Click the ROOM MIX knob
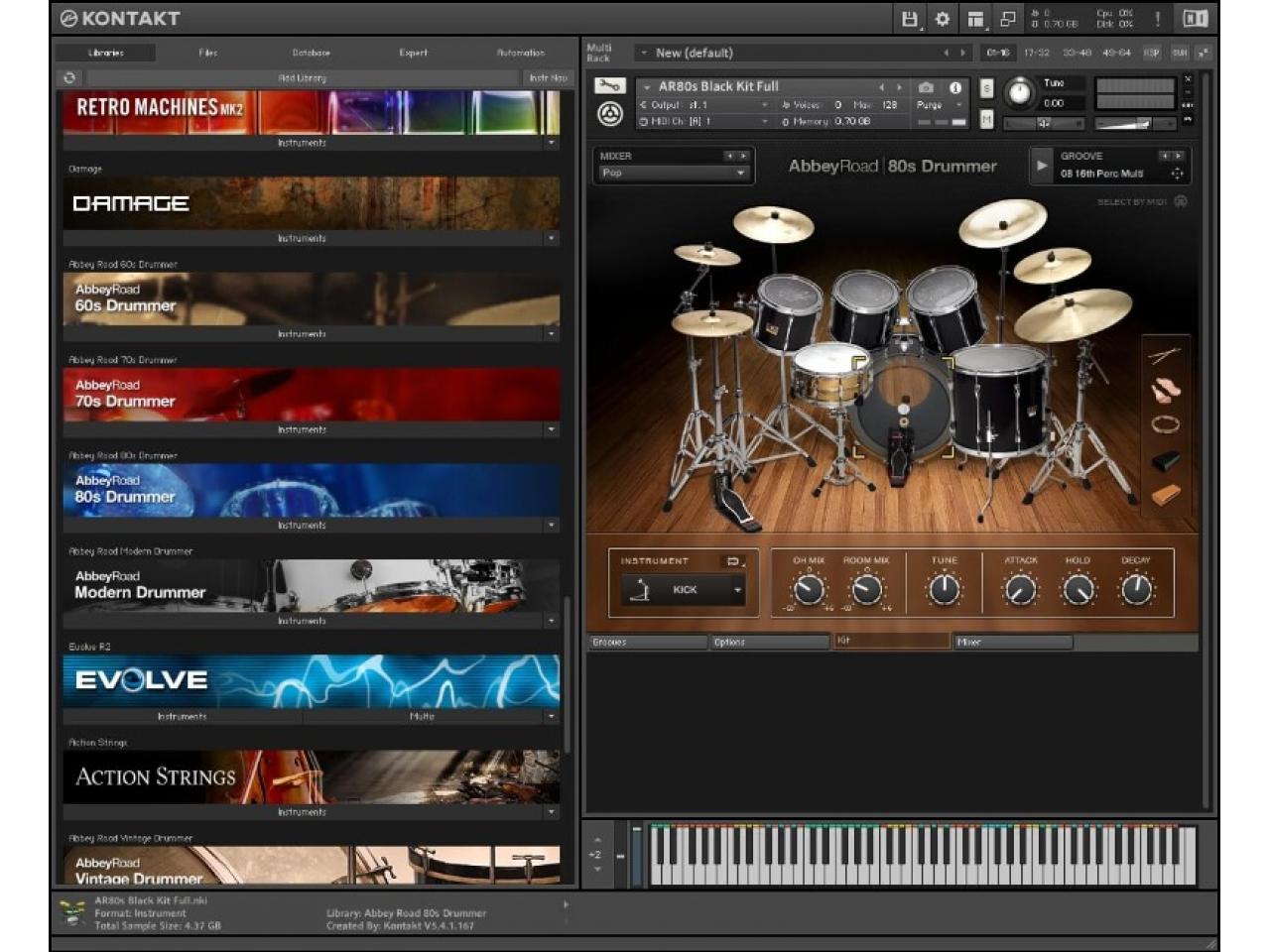The height and width of the screenshot is (952, 1270). (867, 590)
